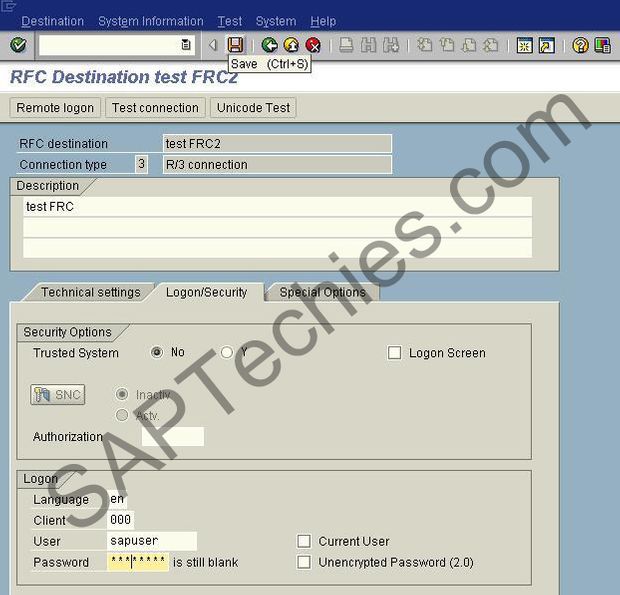620x595 pixels.
Task: Click the 'RFC Destination test FRC2' title
Action: [x=124, y=77]
